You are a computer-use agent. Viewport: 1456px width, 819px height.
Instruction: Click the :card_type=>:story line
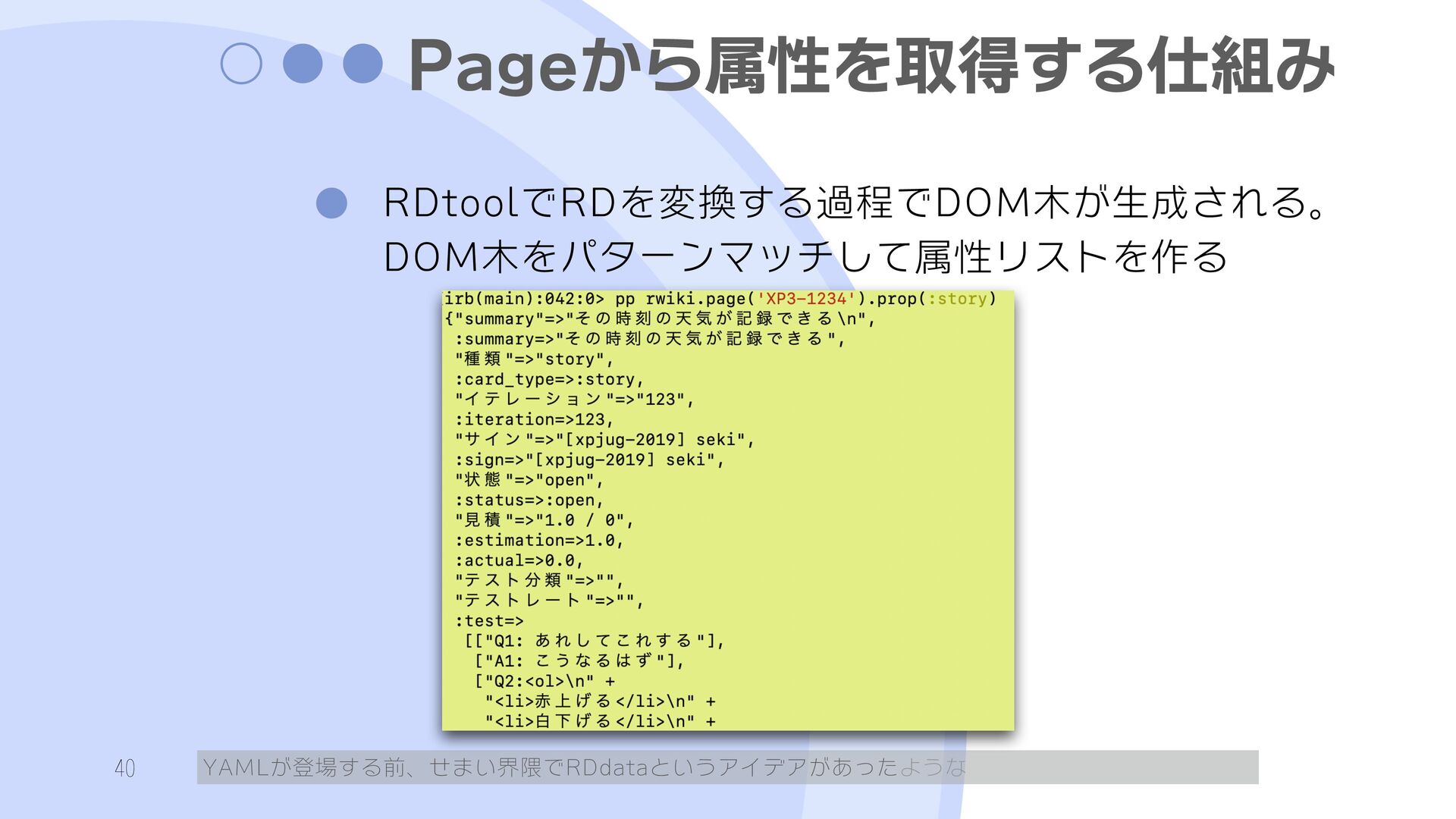coord(549,379)
